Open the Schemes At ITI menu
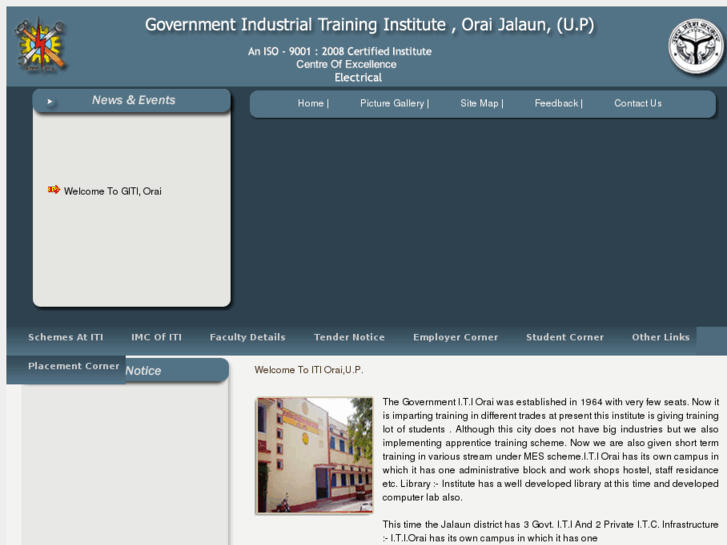727x545 pixels. pyautogui.click(x=65, y=337)
